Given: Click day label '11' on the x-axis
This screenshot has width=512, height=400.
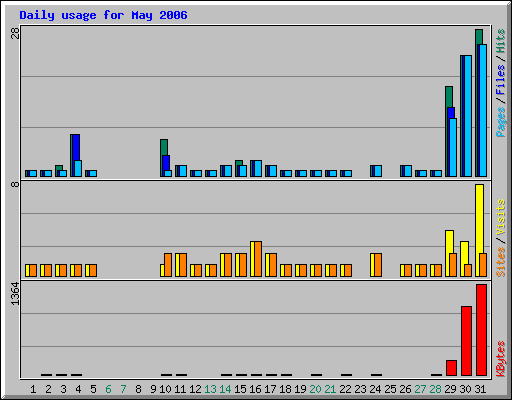Looking at the screenshot, I should point(180,389).
